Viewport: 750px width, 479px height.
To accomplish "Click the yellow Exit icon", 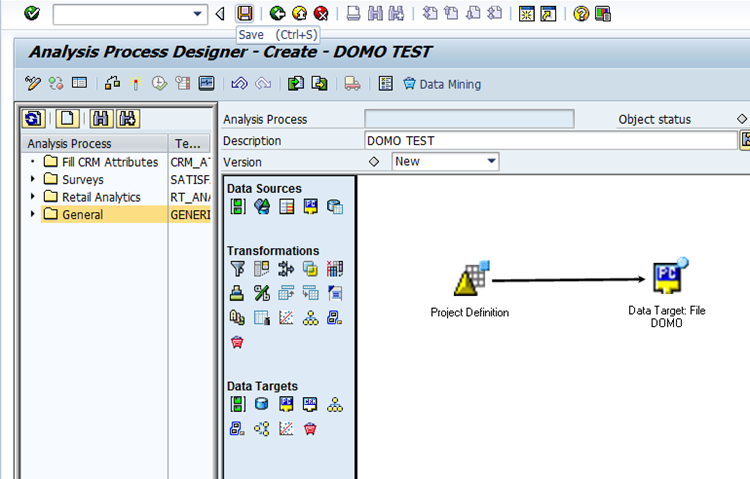I will pos(300,13).
